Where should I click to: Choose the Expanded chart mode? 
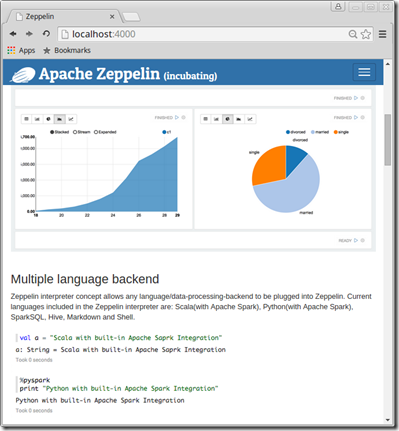tap(105, 132)
